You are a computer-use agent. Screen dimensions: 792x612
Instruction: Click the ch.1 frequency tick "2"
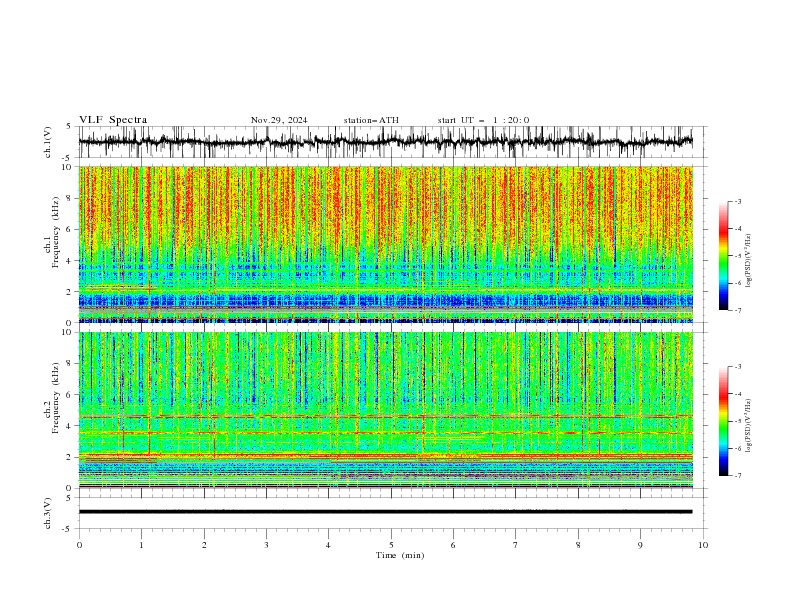click(70, 291)
